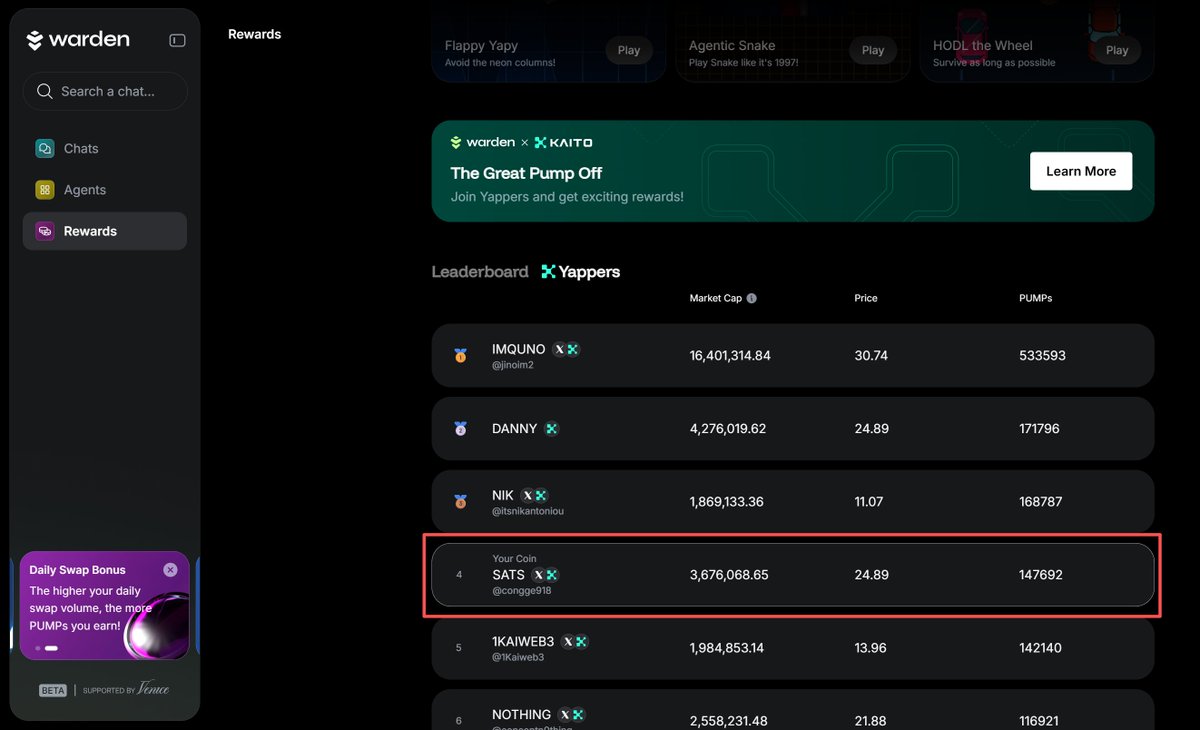Click the bronze medal icon for NIK
The width and height of the screenshot is (1200, 730).
460,501
